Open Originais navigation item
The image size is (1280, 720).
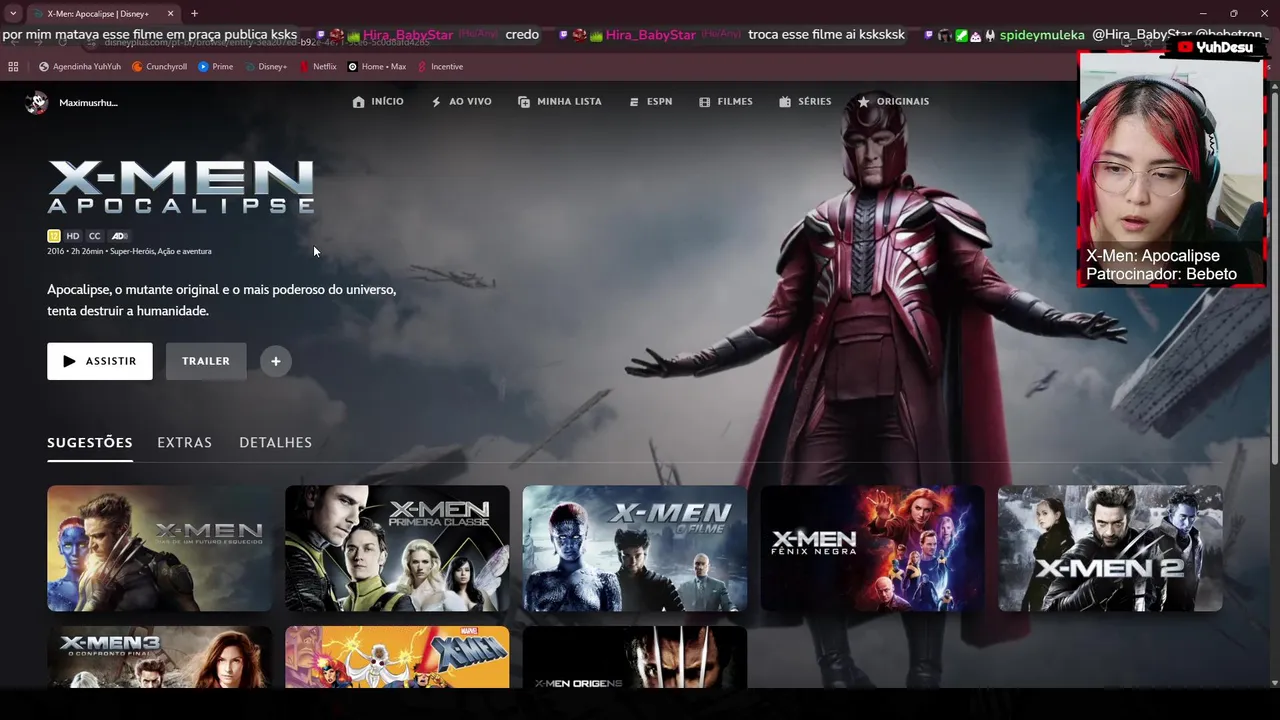[x=893, y=102]
